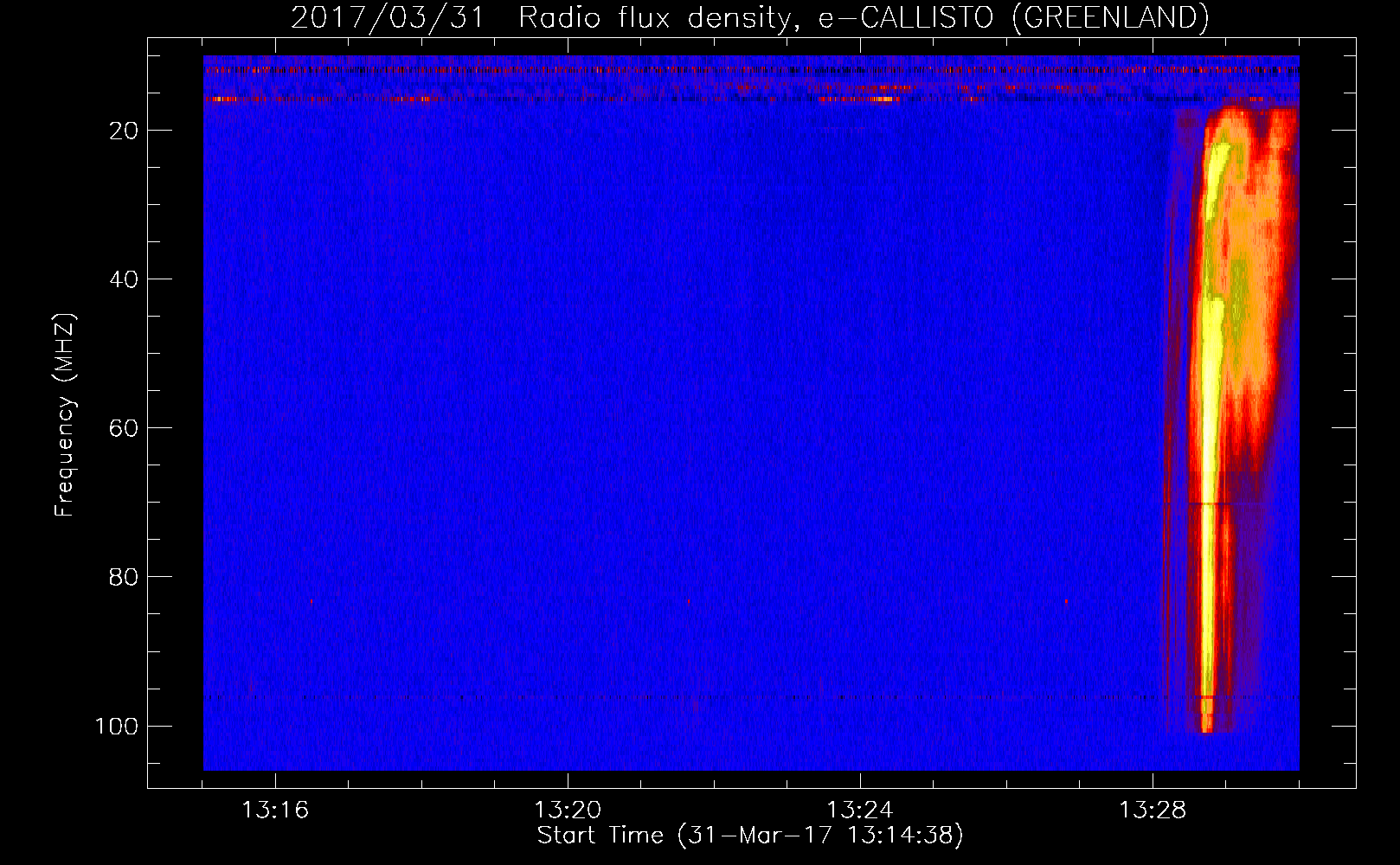Click the 60 MHz frequency tick label
This screenshot has height=865, width=1400.
[124, 428]
